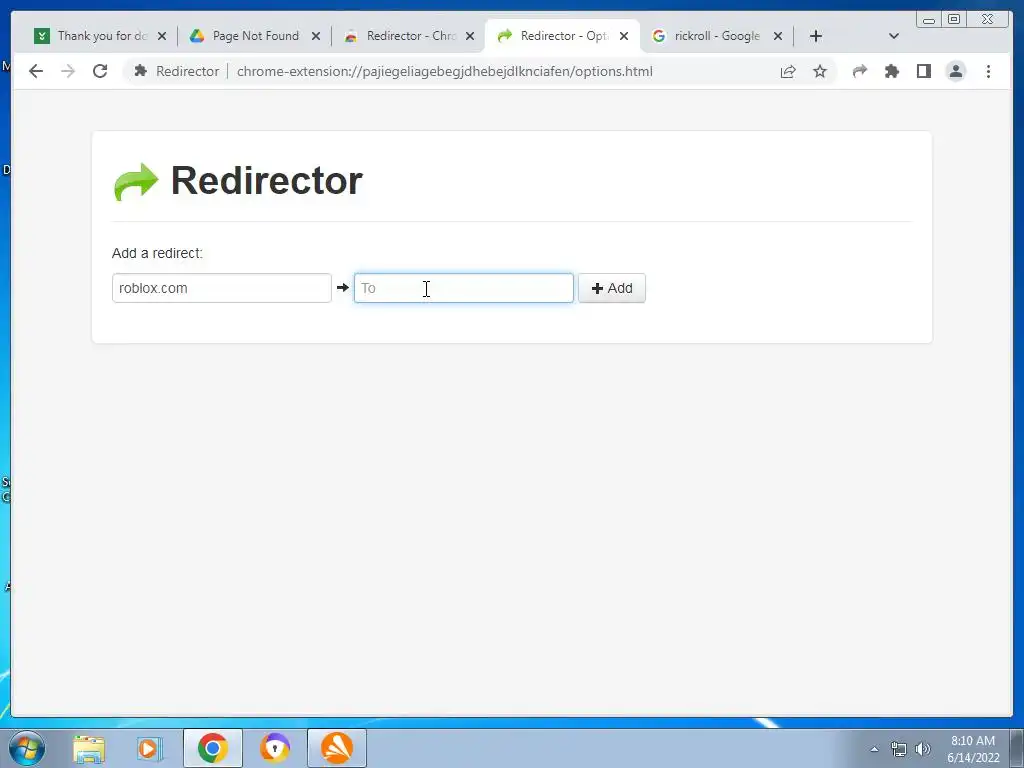Open the network tray icon
Viewport: 1024px width, 768px height.
coord(899,749)
